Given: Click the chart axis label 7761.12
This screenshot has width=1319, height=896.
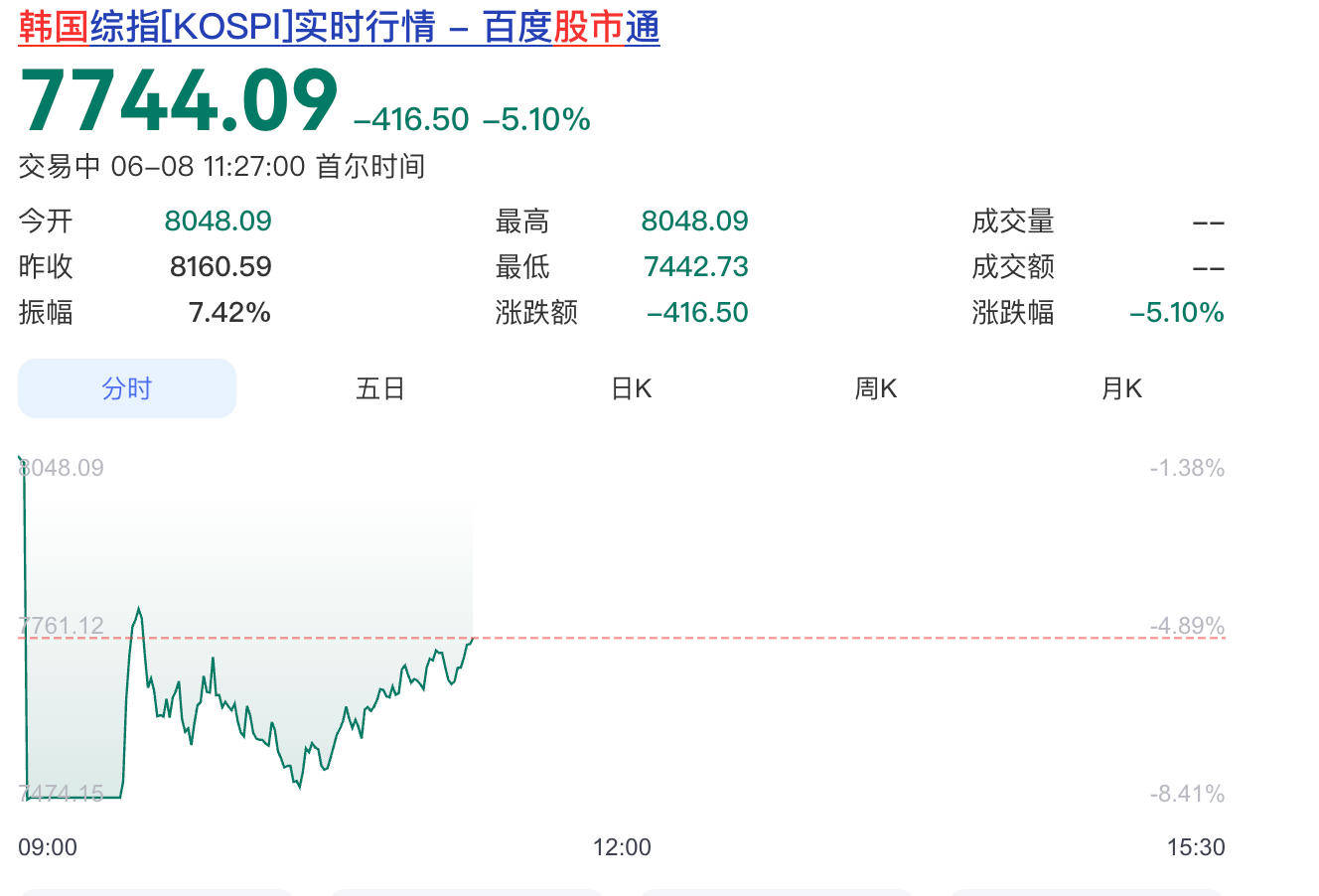Looking at the screenshot, I should [62, 625].
